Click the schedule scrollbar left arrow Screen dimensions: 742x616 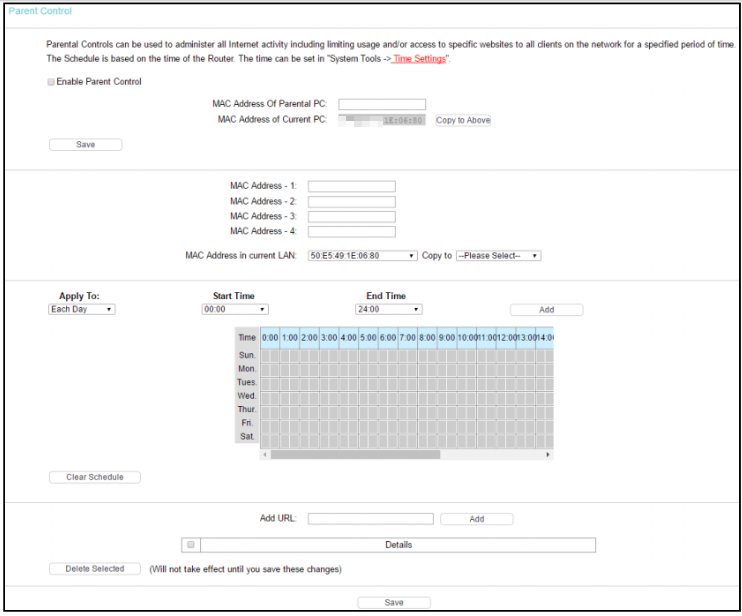tap(265, 455)
